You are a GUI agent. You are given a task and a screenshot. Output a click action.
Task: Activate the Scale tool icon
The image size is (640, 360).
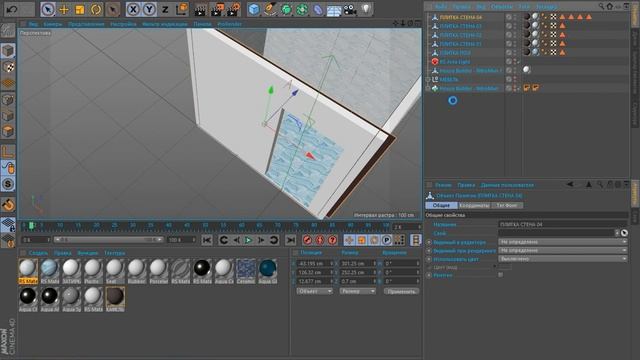[x=80, y=9]
